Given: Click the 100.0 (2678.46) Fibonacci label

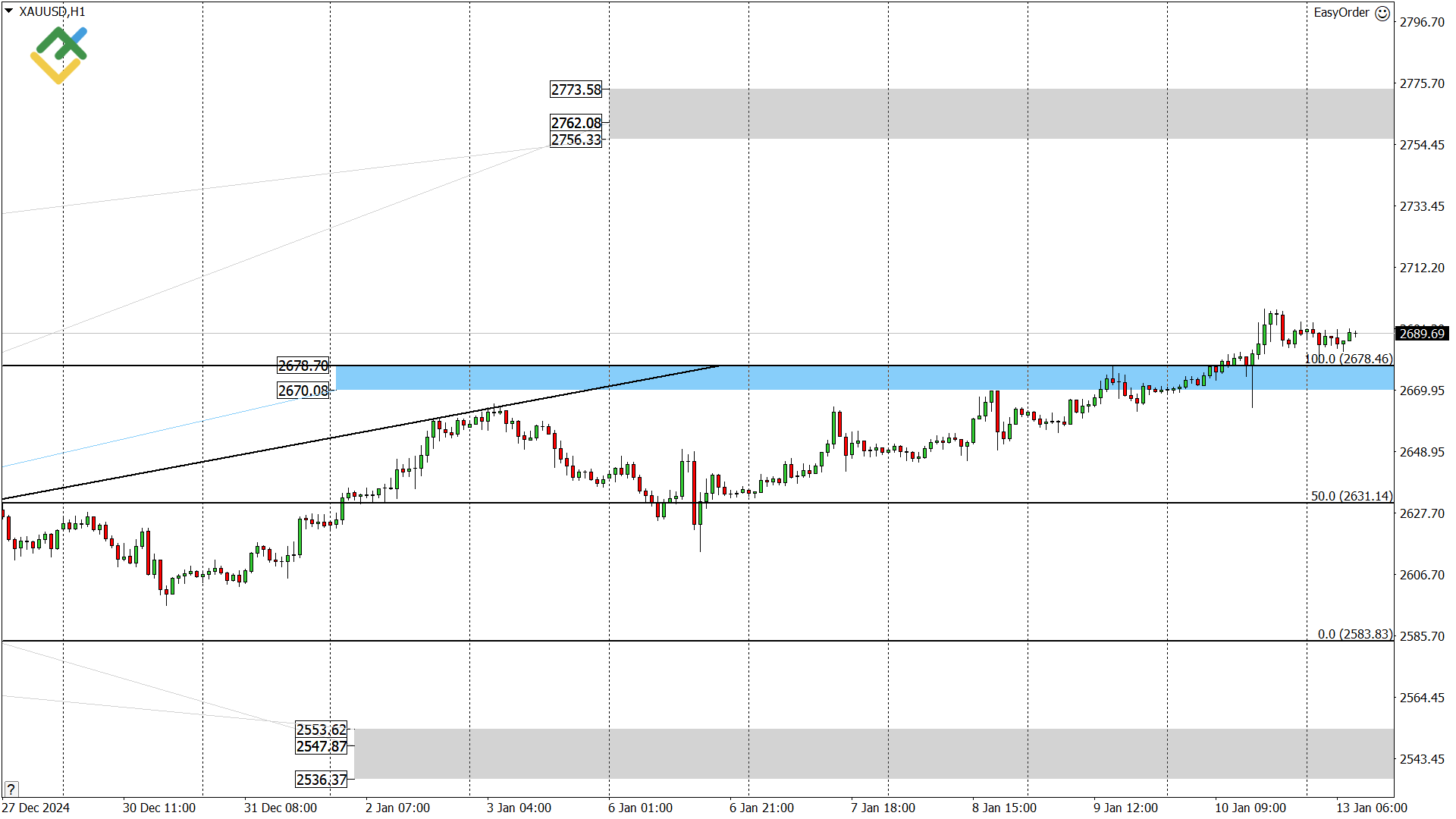Looking at the screenshot, I should [x=1345, y=359].
